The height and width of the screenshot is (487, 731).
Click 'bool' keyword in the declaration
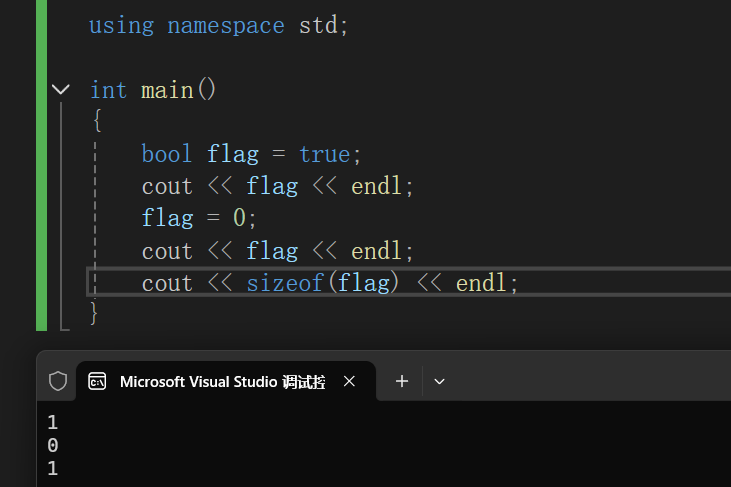coord(167,154)
